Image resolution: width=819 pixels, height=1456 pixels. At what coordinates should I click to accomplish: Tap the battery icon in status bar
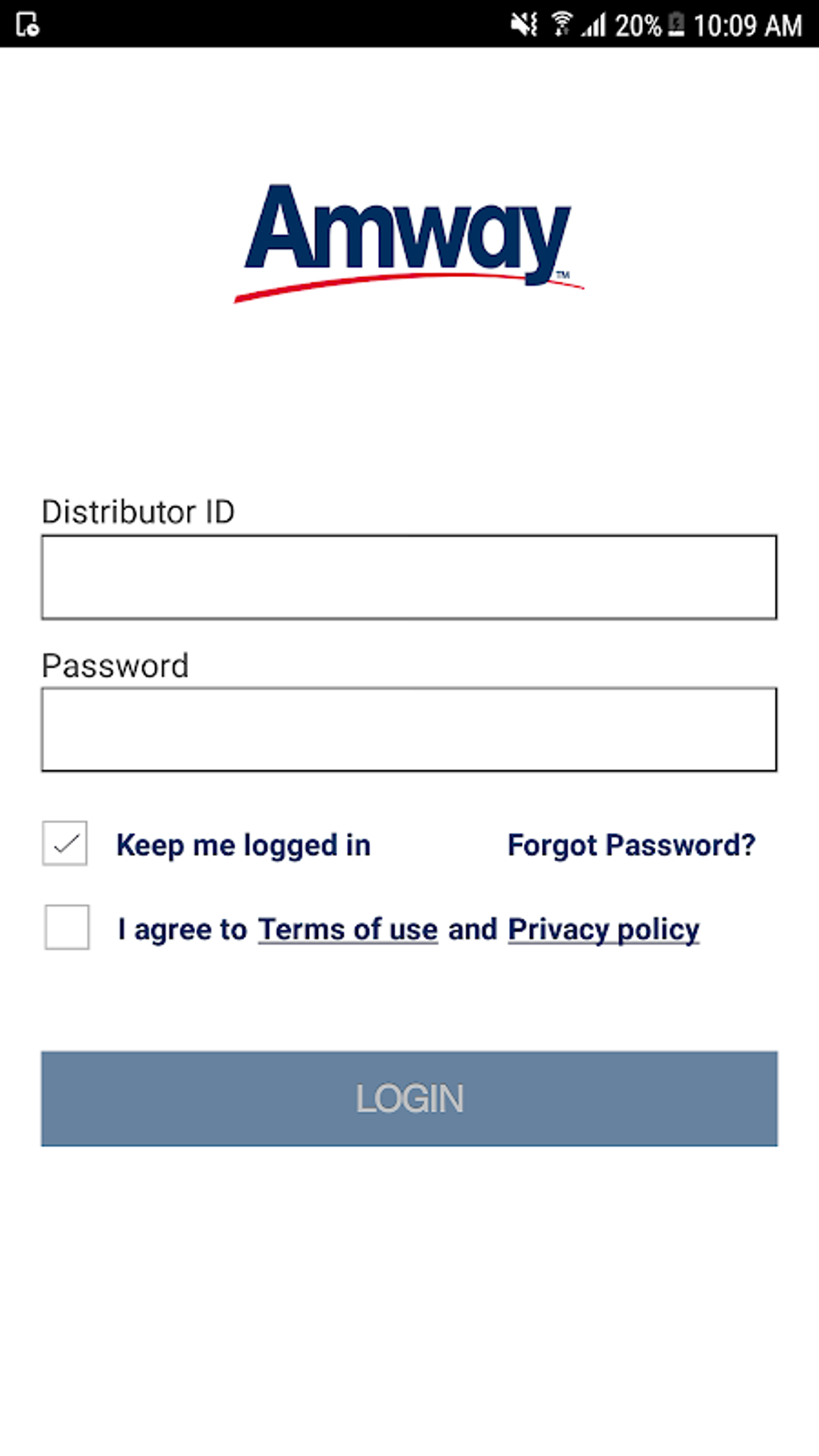point(676,25)
